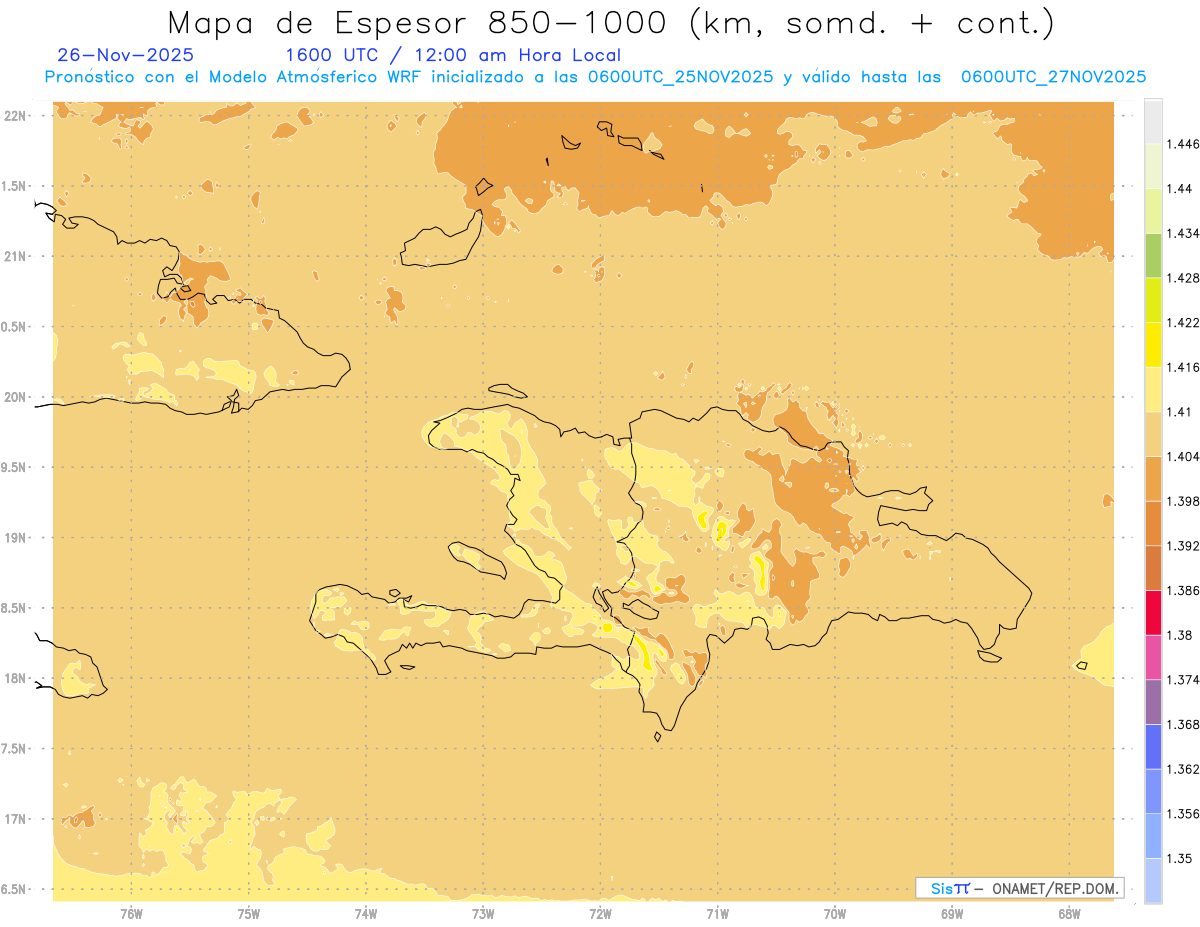Click the bright yellow colorbar segment above 1.416

pyautogui.click(x=1153, y=345)
